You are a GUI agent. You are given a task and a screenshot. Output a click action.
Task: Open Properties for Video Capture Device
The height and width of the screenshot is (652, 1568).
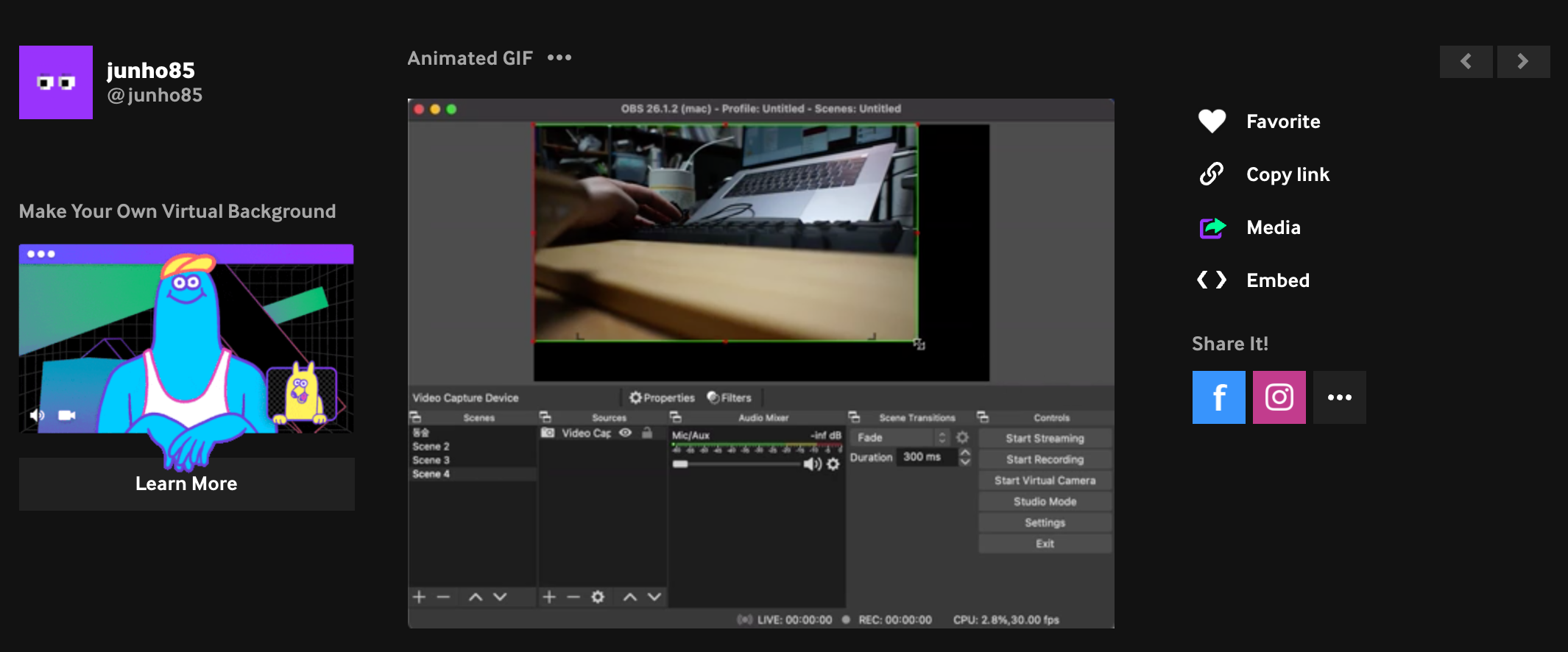pos(662,397)
